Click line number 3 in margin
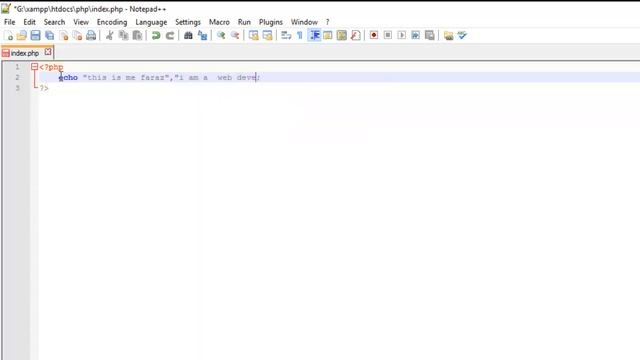The height and width of the screenshot is (360, 640). pyautogui.click(x=17, y=88)
